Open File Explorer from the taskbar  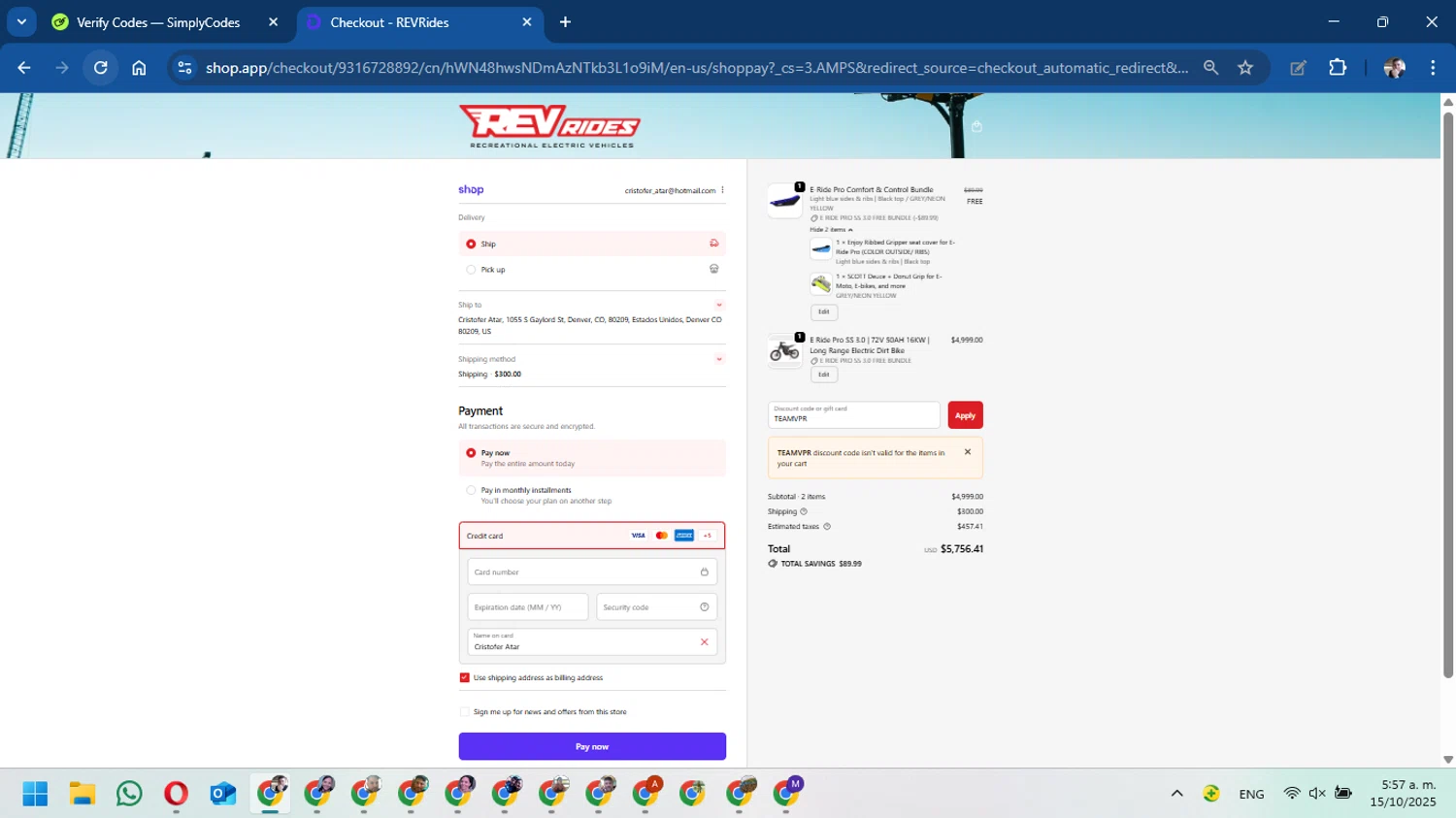click(x=83, y=794)
